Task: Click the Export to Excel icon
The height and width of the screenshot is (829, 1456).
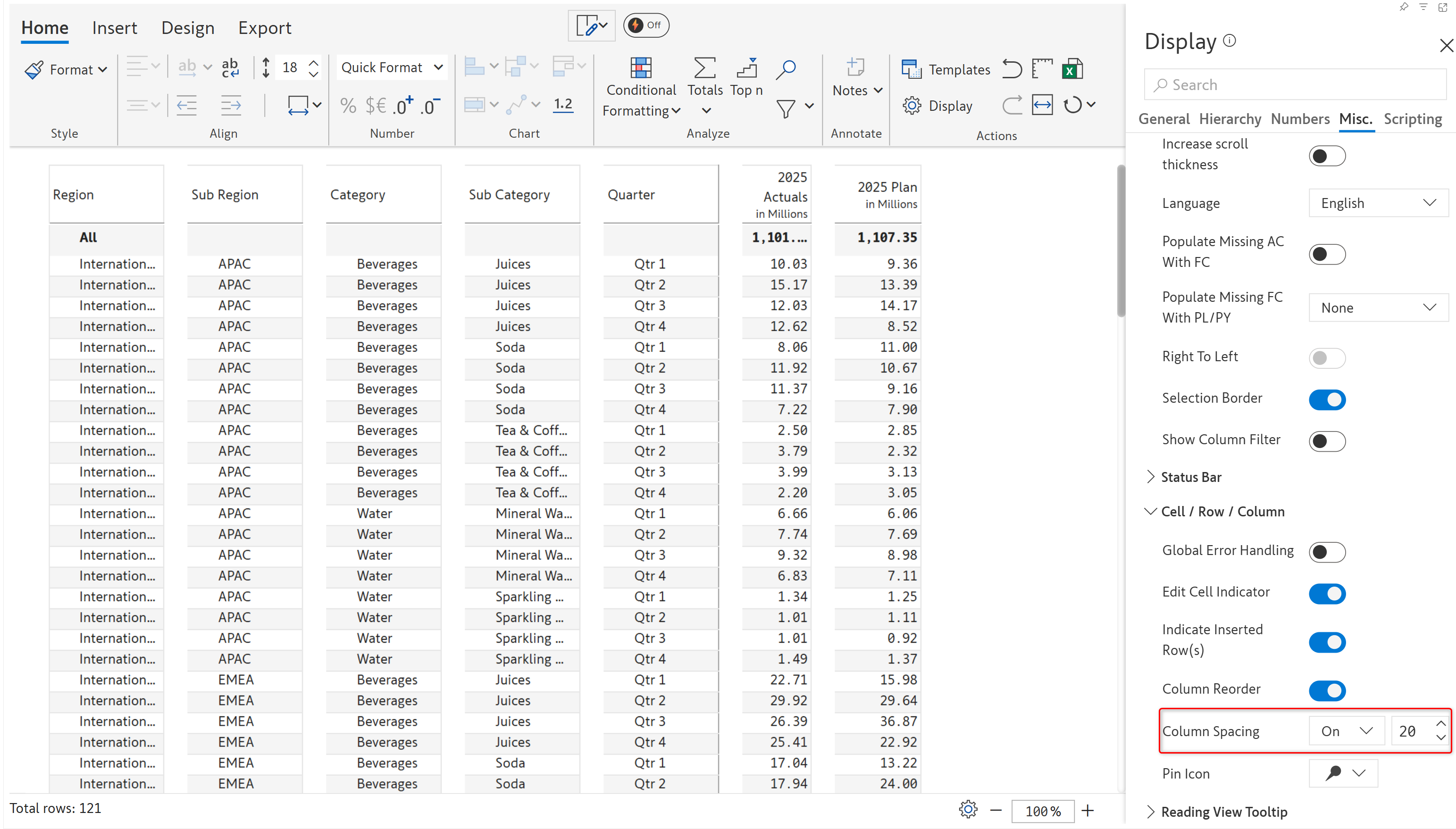Action: click(1071, 69)
